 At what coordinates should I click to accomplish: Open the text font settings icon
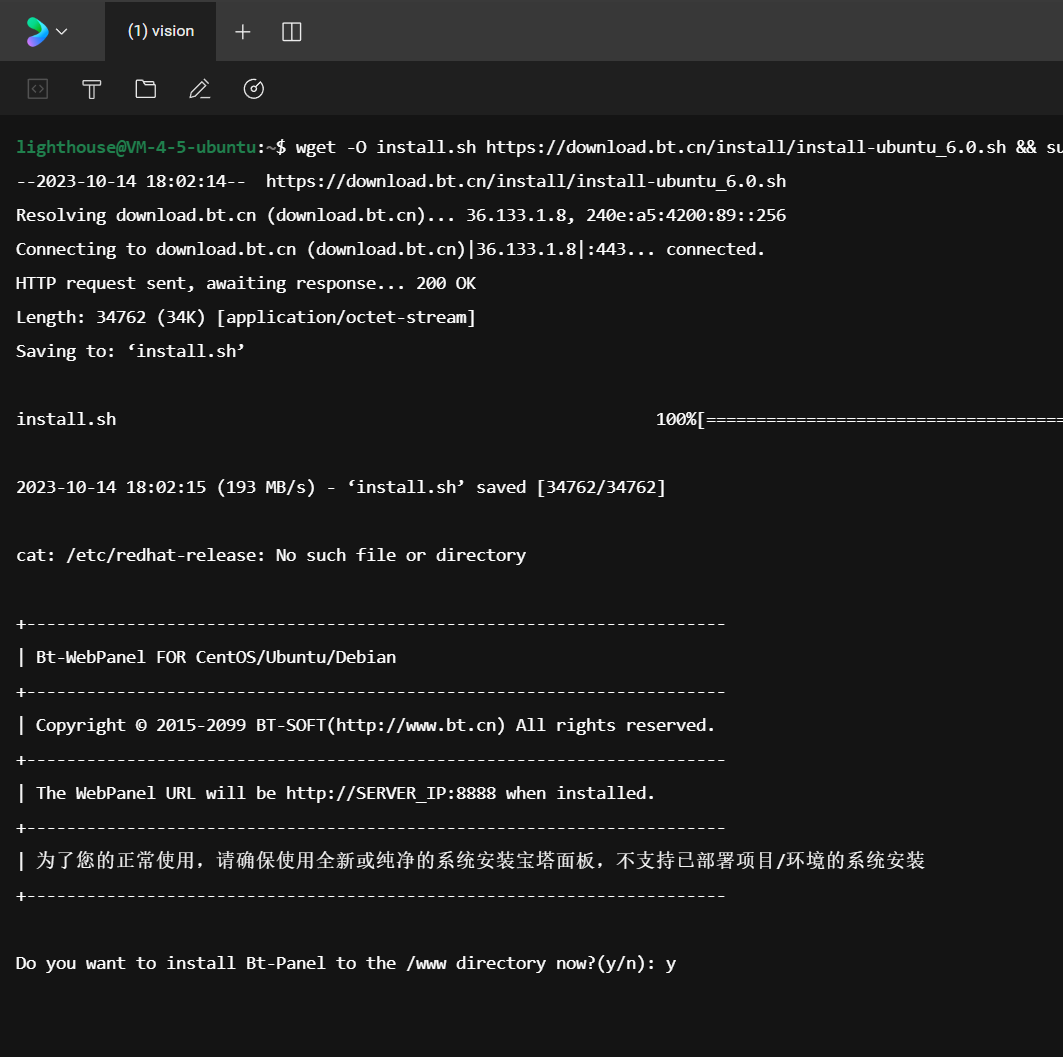pos(91,89)
